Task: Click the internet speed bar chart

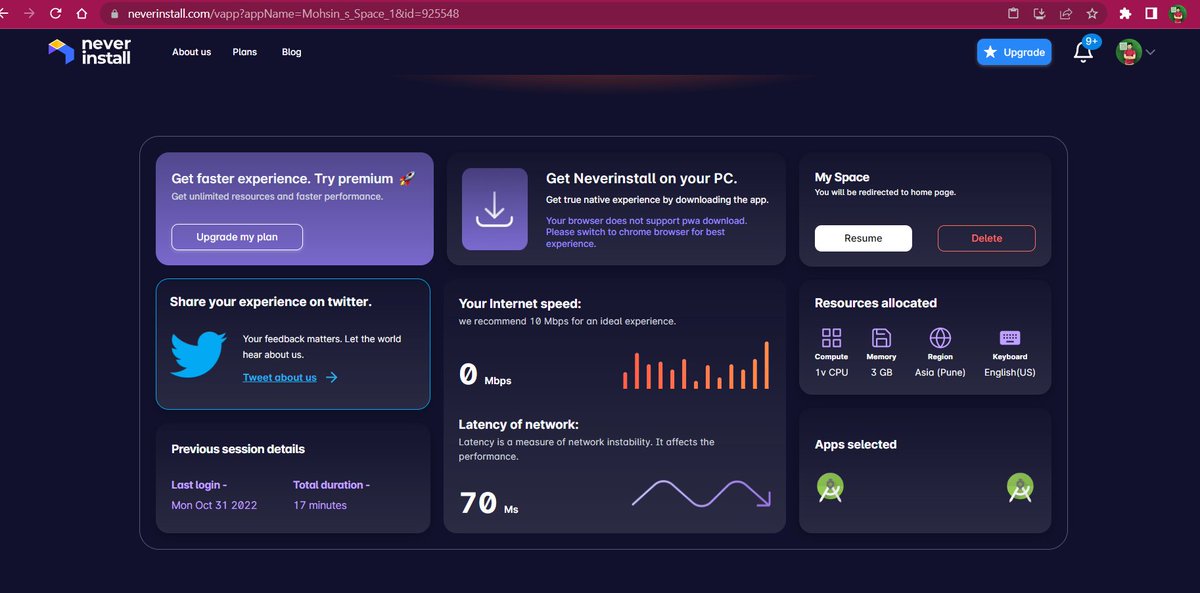Action: (x=696, y=365)
